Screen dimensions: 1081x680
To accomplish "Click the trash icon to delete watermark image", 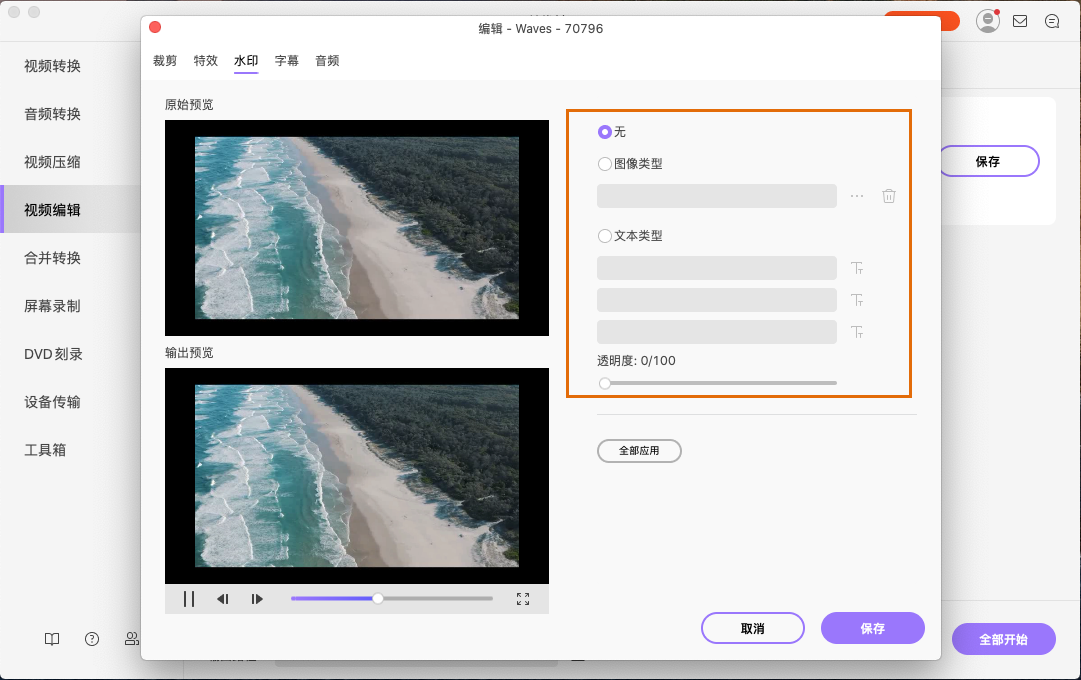I will click(x=888, y=196).
